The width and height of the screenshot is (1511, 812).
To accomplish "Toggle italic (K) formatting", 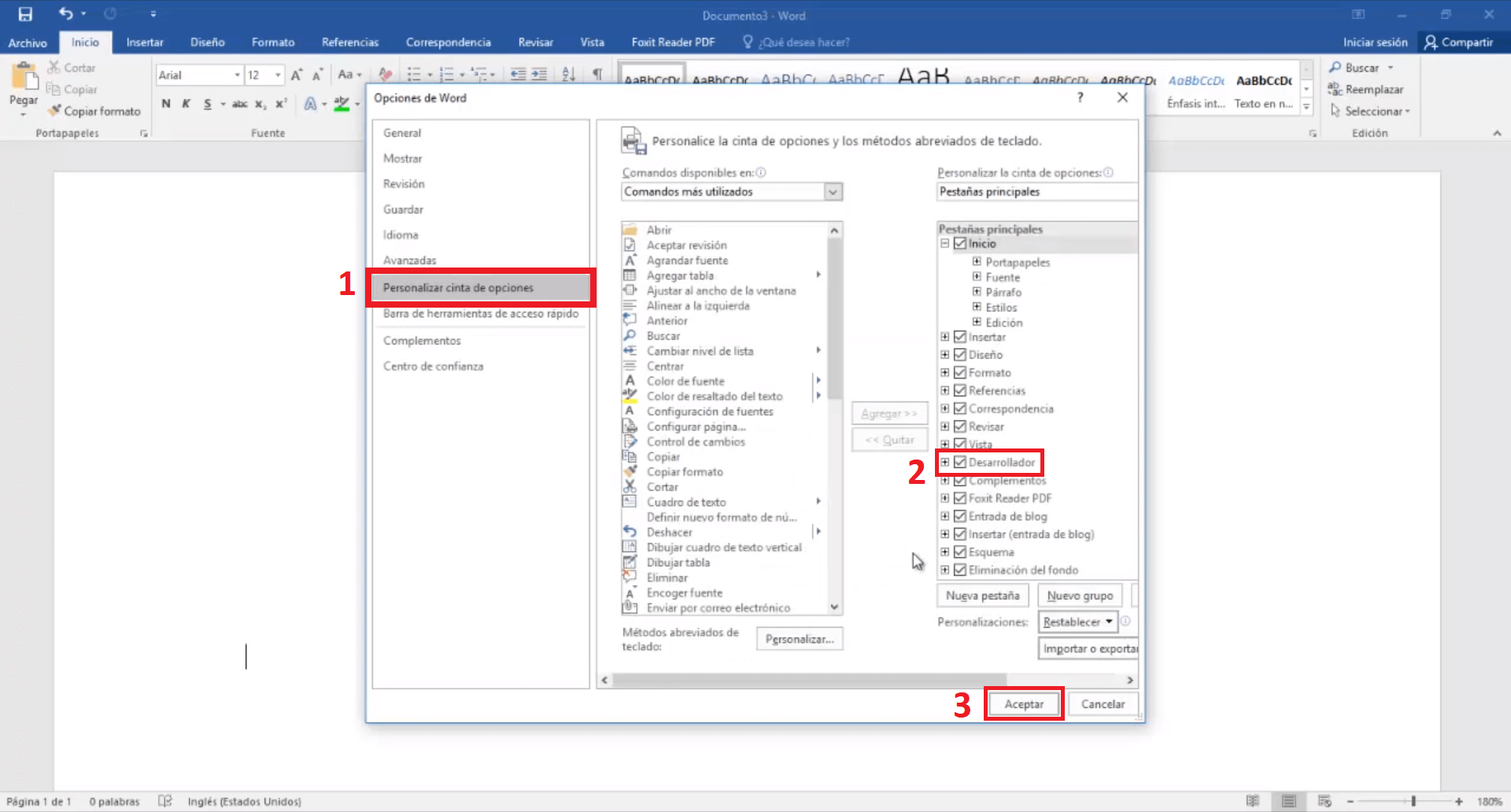I will (x=186, y=103).
